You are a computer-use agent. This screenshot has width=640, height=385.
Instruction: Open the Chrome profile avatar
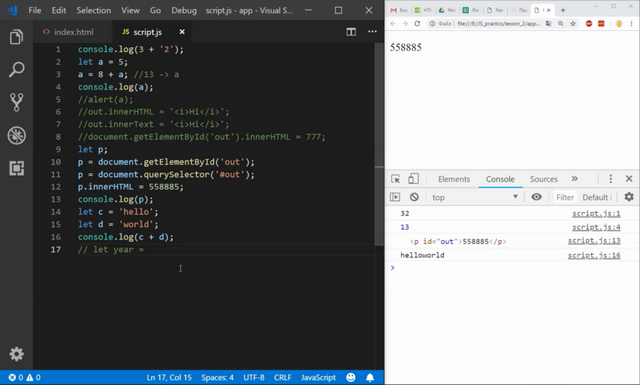pos(619,24)
